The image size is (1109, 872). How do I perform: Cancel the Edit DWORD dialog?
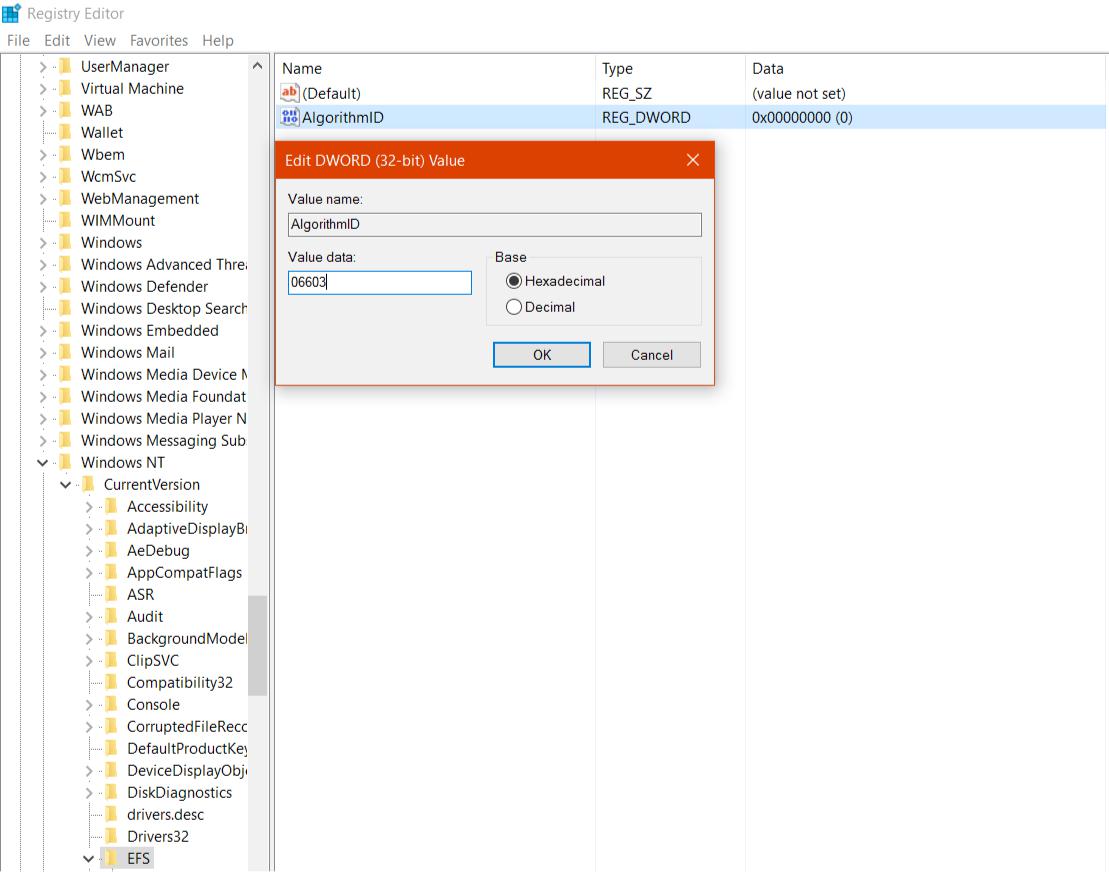tap(651, 355)
